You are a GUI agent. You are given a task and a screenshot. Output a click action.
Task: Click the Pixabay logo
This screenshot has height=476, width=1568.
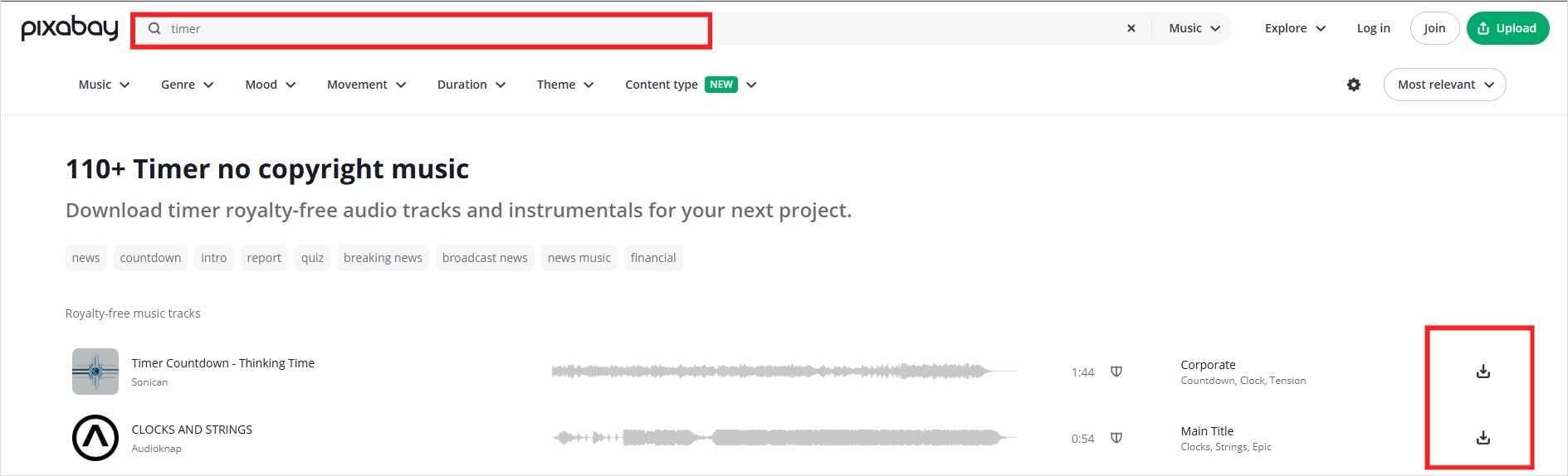point(70,29)
